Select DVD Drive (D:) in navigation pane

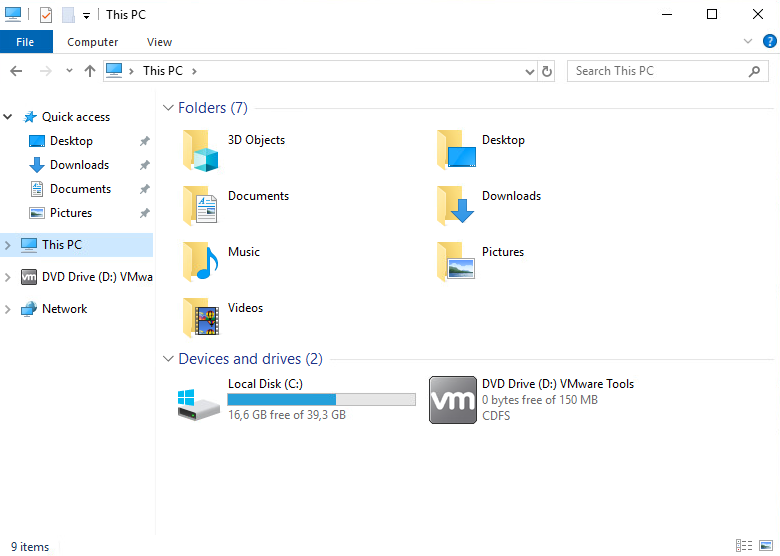[x=87, y=277]
